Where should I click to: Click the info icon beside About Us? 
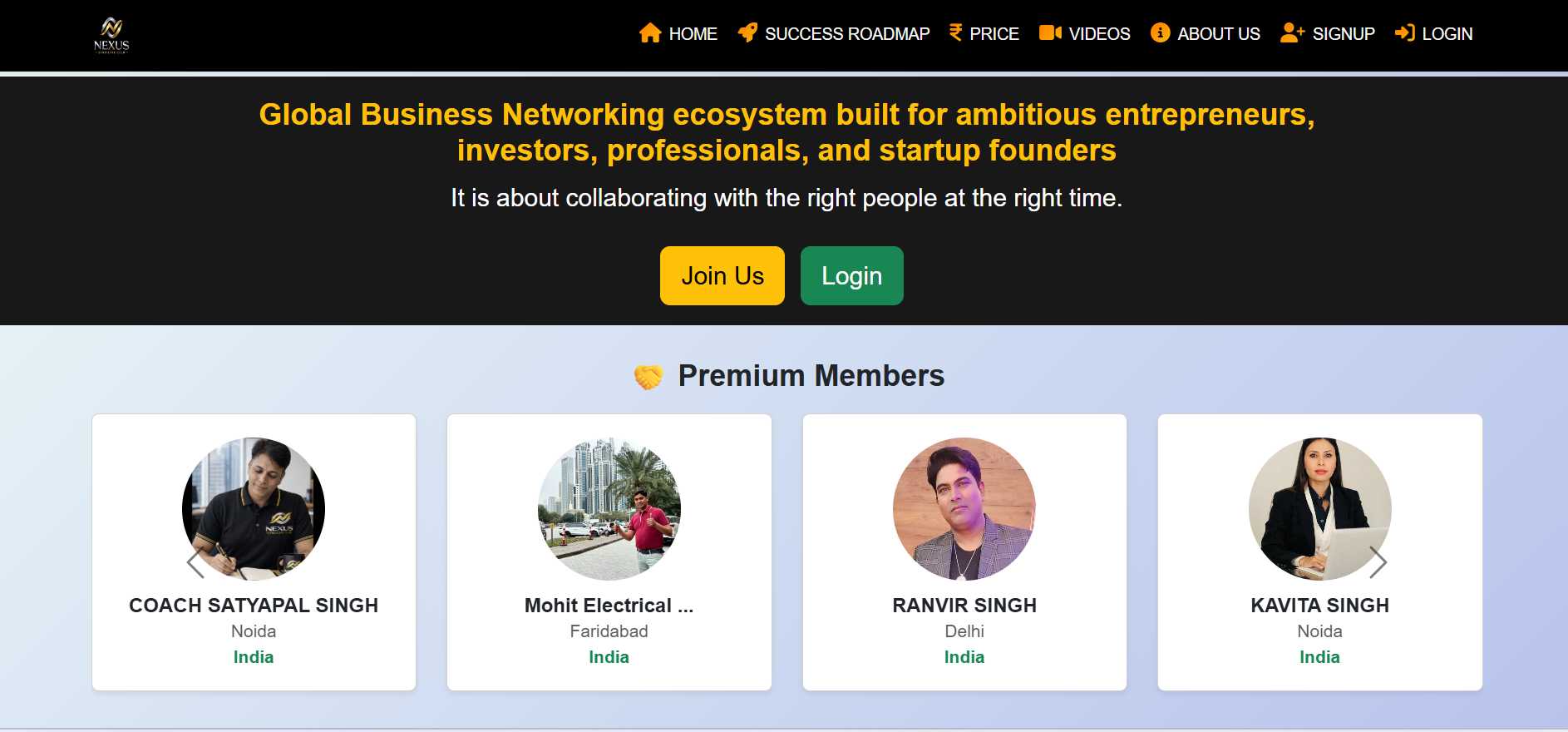coord(1160,32)
